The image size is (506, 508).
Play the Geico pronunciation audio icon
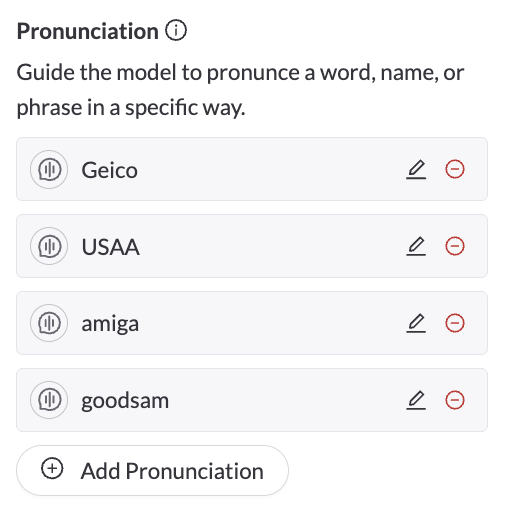pos(49,169)
